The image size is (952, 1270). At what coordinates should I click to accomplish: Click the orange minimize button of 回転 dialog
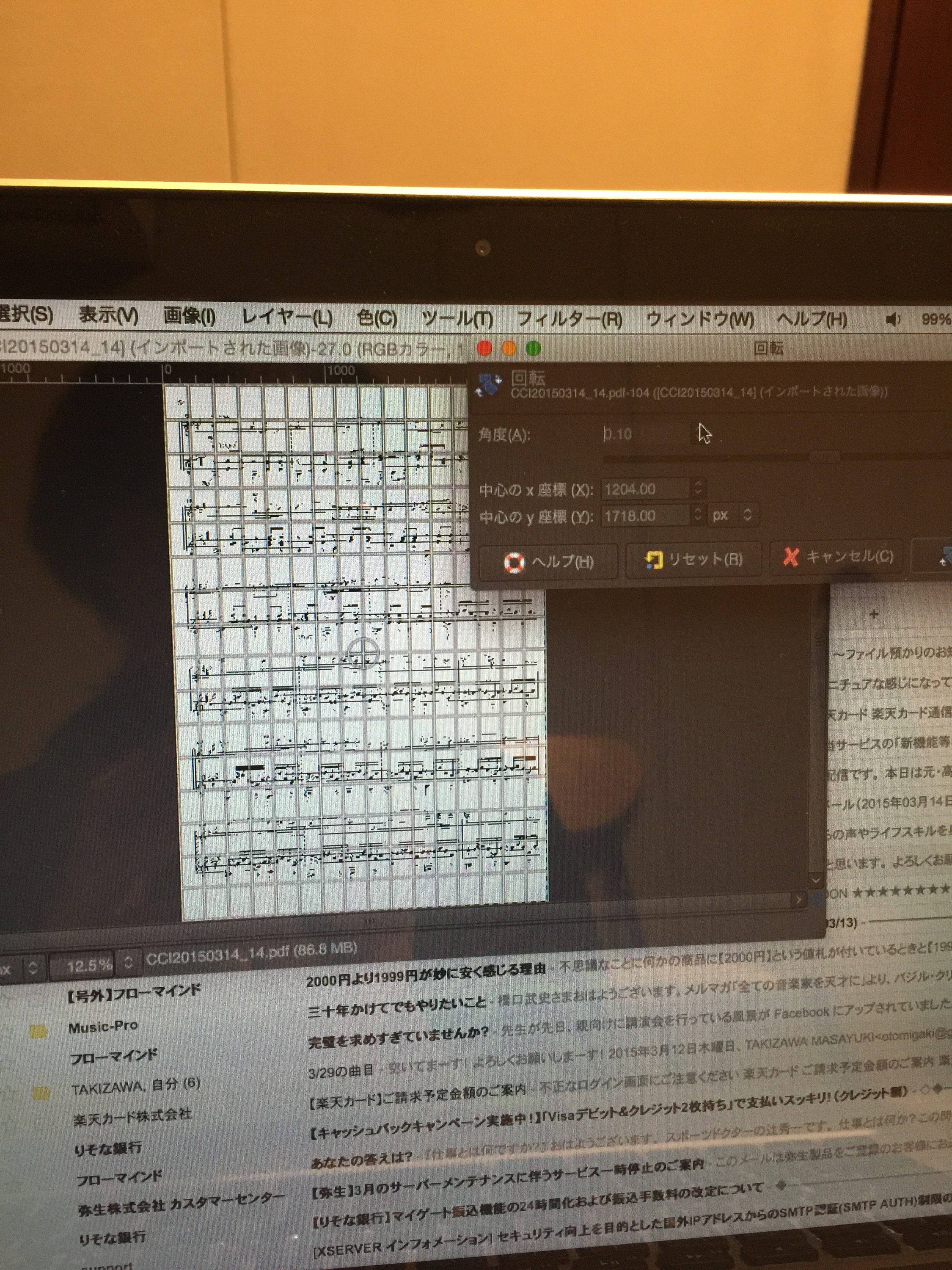click(509, 348)
